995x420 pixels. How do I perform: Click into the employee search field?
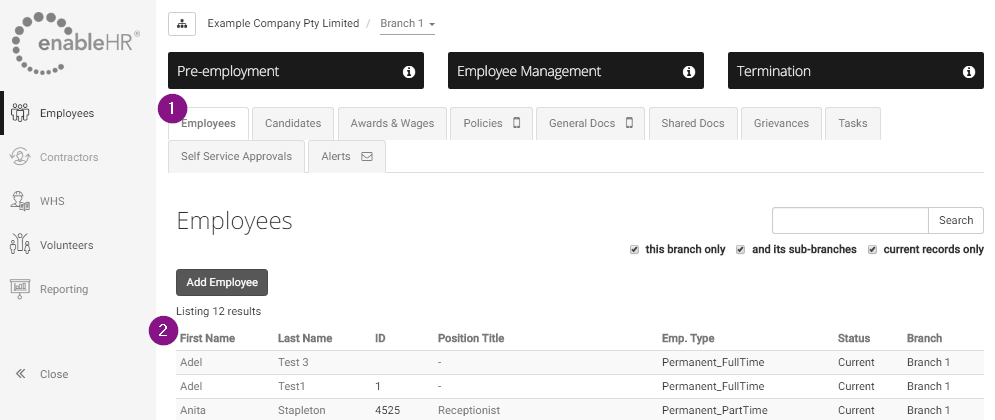pyautogui.click(x=850, y=220)
